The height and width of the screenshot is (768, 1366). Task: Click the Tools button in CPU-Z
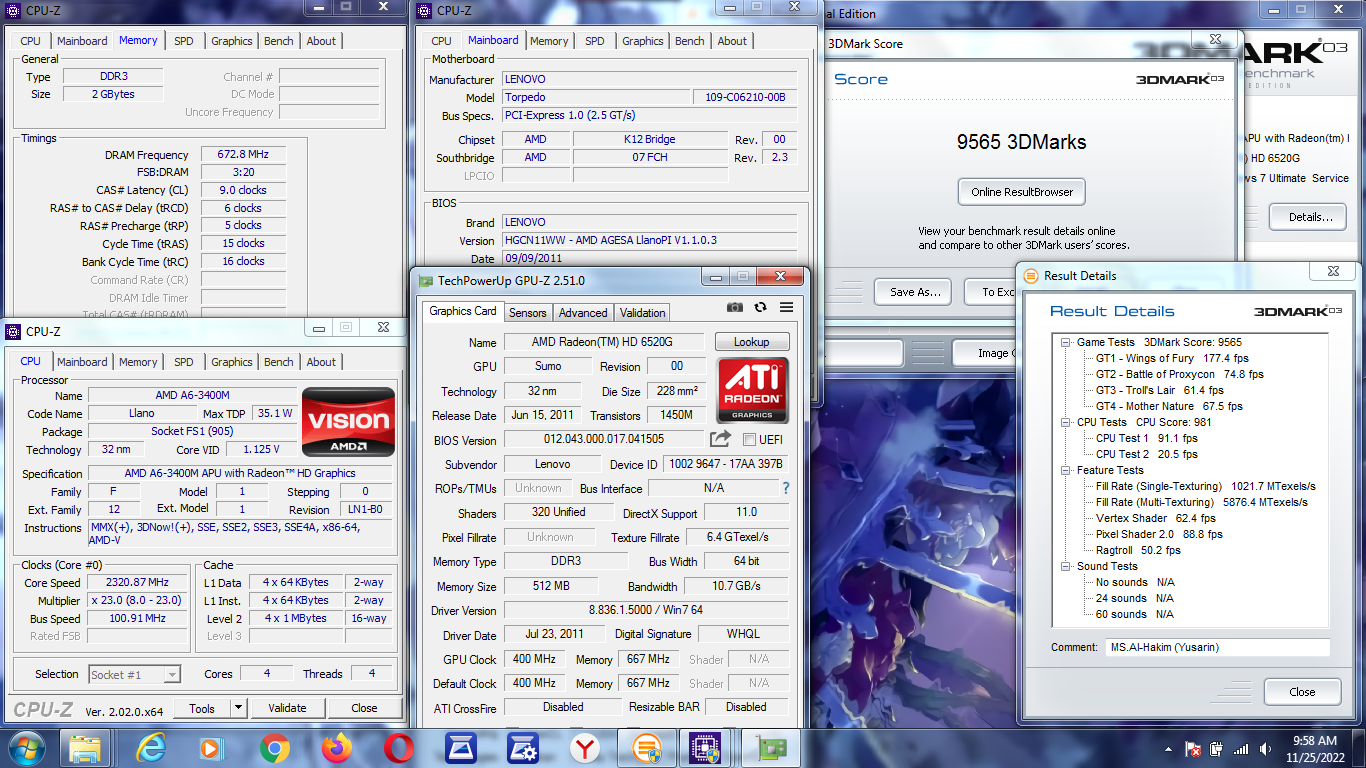click(202, 708)
